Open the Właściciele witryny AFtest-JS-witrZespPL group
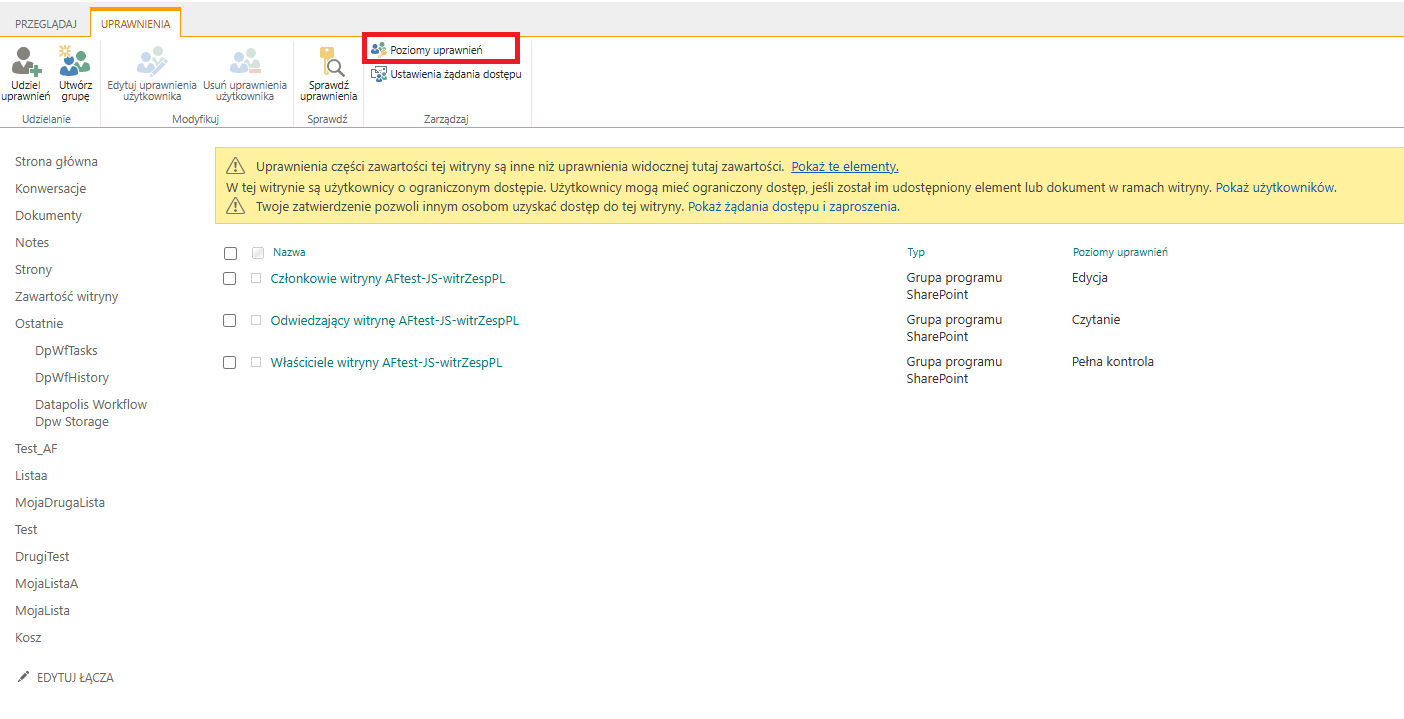This screenshot has width=1404, height=719. click(386, 363)
